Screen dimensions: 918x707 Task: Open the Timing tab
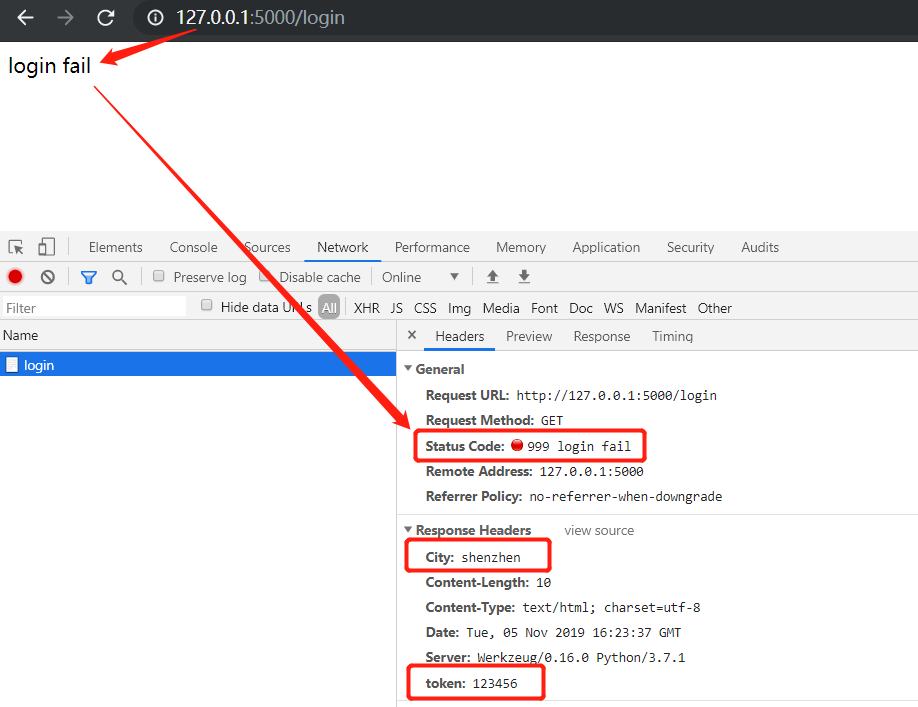[x=672, y=336]
